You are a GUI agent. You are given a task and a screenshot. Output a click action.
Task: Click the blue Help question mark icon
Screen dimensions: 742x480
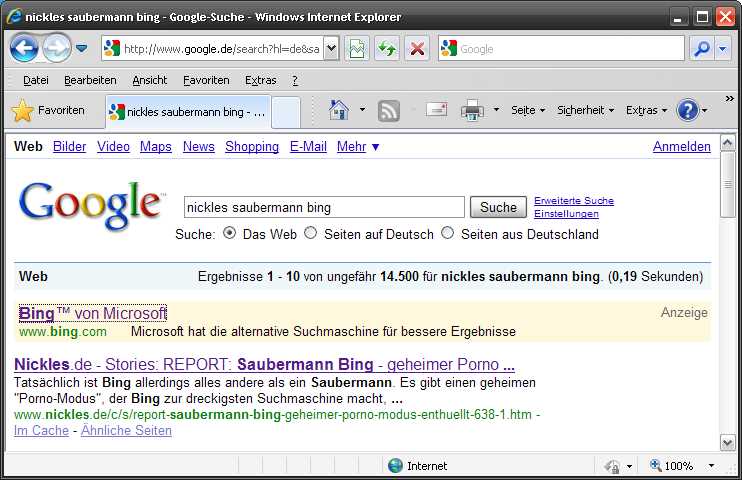click(688, 110)
